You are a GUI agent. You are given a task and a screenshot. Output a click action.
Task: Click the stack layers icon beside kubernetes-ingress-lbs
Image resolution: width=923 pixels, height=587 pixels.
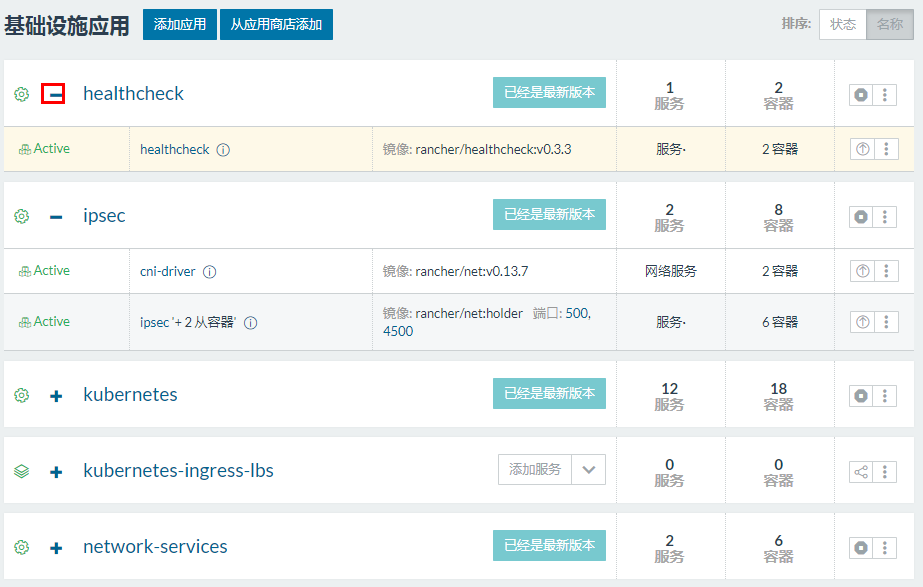[x=22, y=471]
